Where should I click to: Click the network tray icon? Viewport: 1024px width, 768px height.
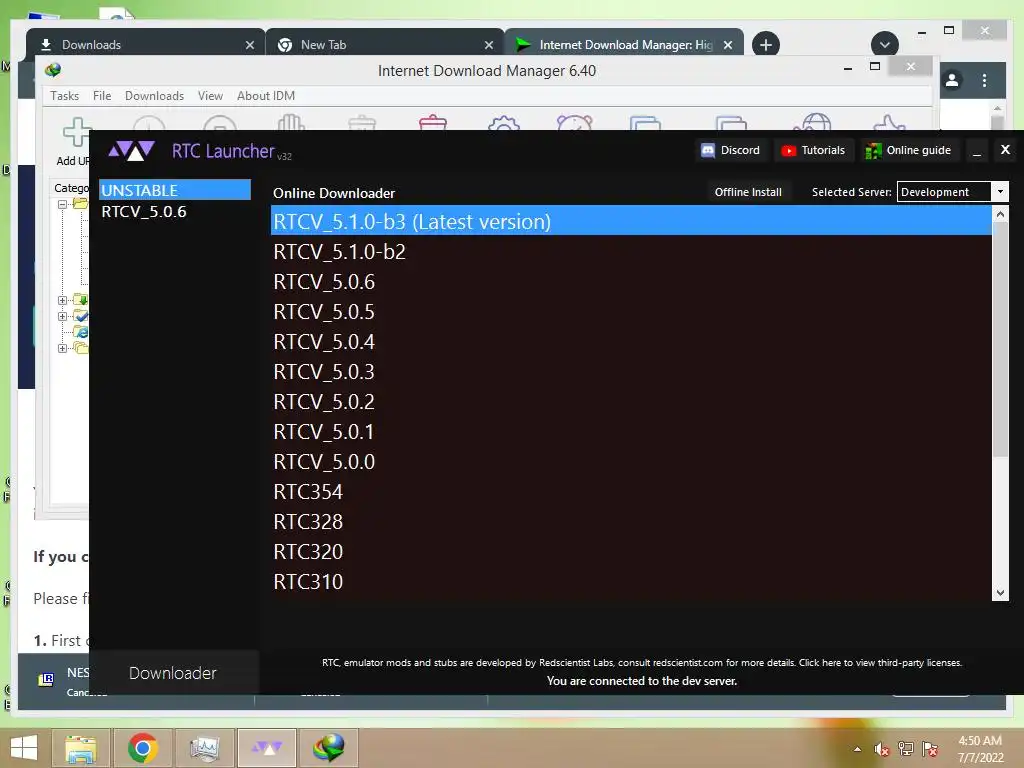pos(906,749)
